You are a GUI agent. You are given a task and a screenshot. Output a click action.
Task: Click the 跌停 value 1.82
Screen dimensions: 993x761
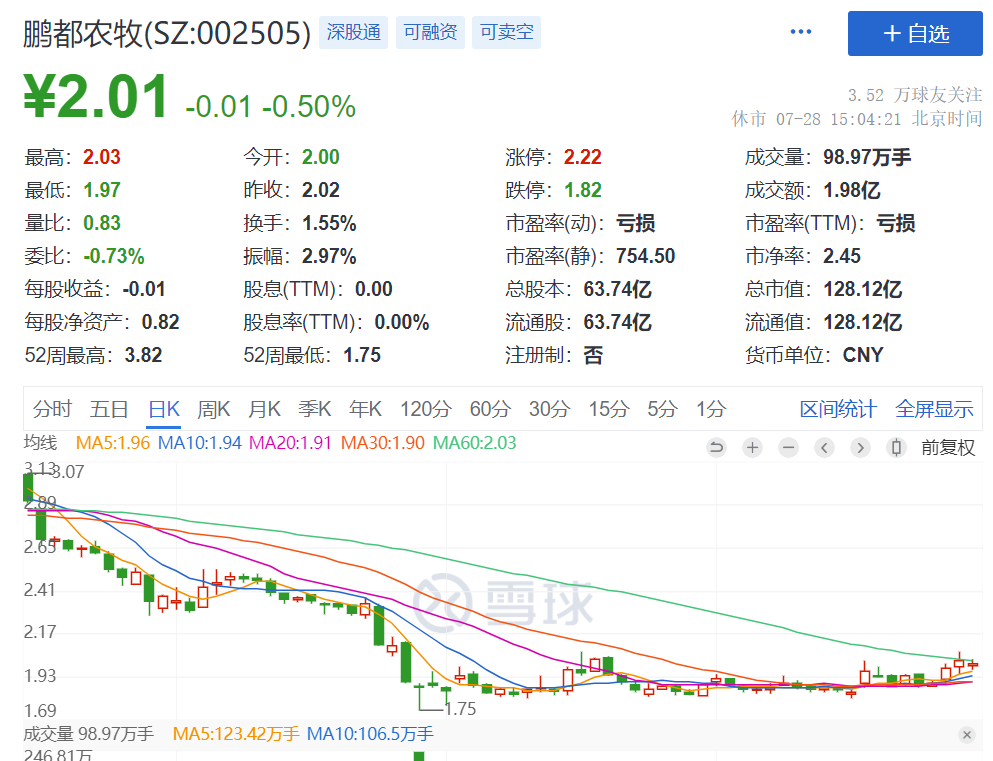point(583,190)
